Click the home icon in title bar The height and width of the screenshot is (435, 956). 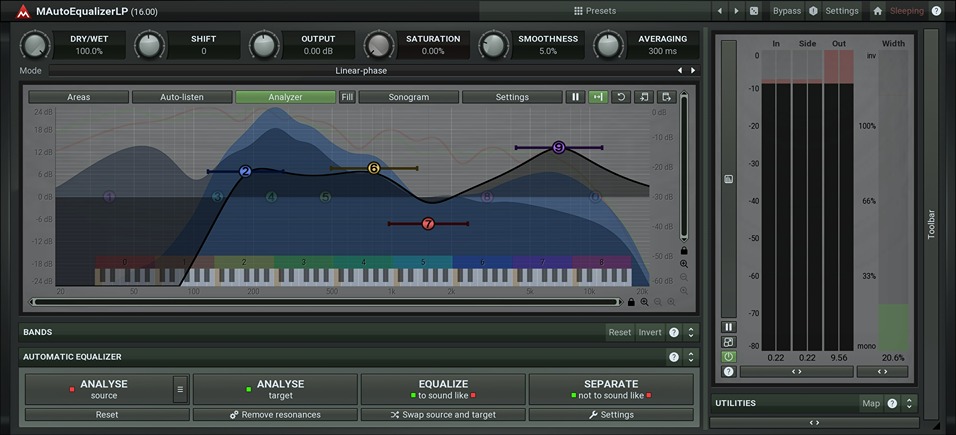[x=877, y=11]
